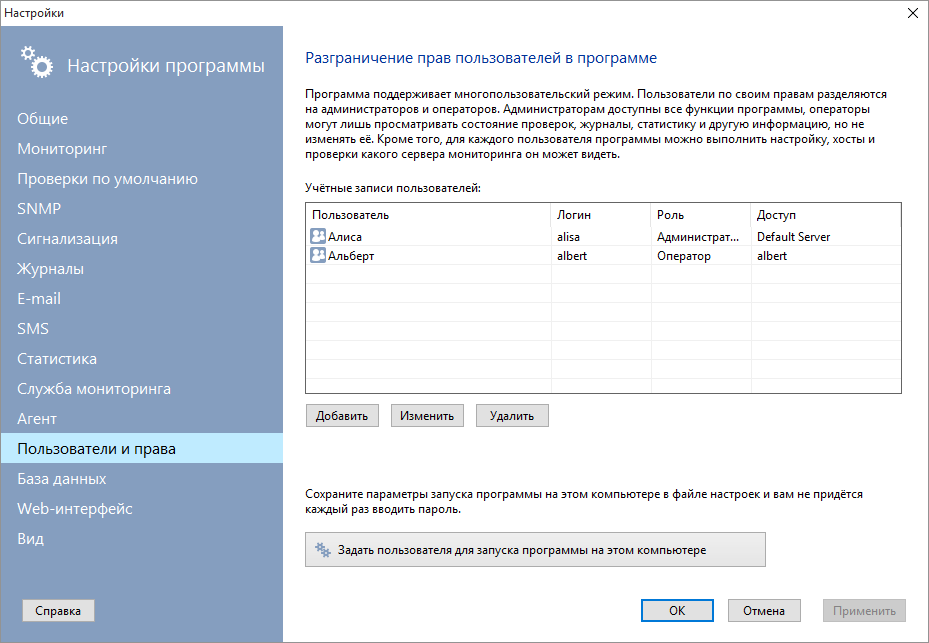Click the Изменить button
The image size is (929, 643).
427,415
